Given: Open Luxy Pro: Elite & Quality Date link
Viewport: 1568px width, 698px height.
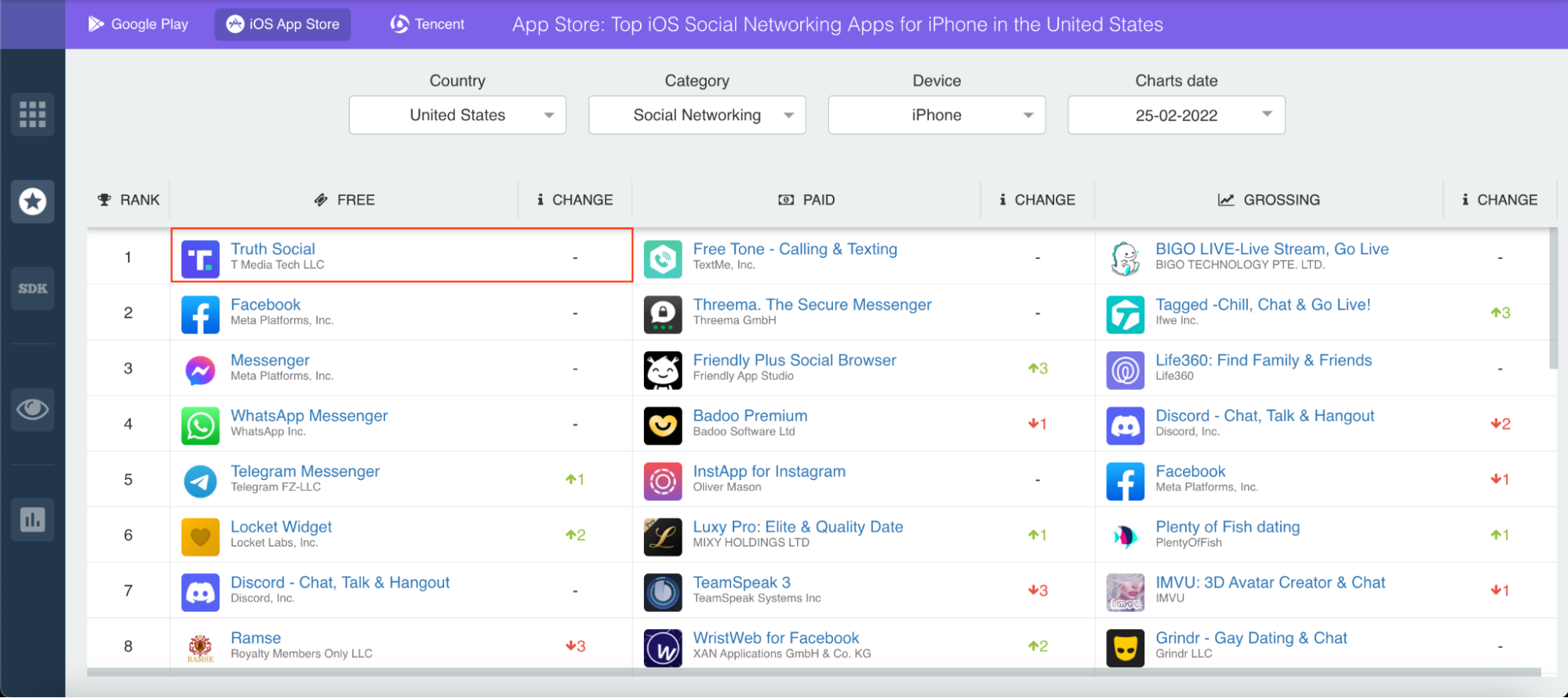Looking at the screenshot, I should pos(798,527).
